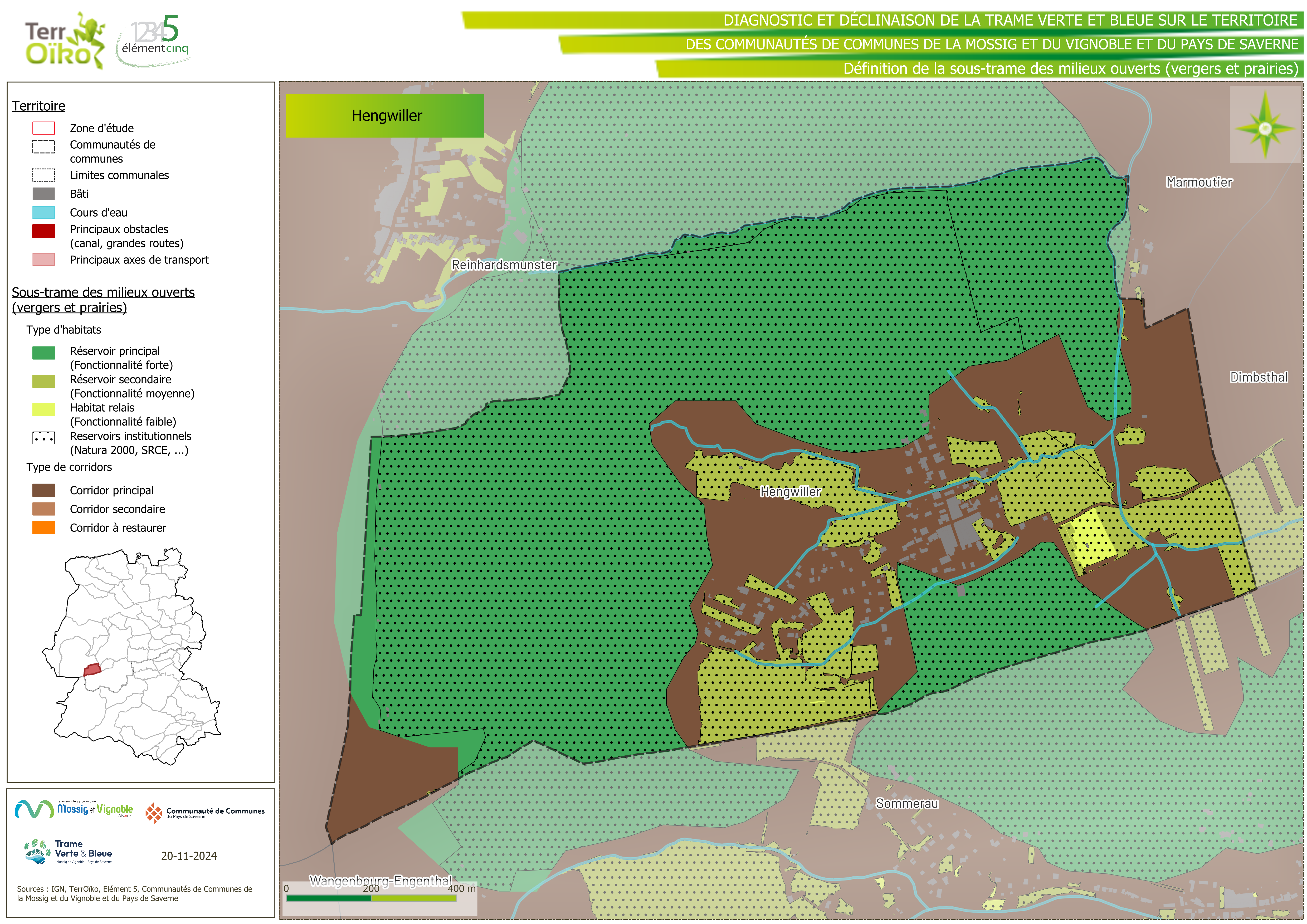
Task: Click the Communauté de Communes Saverne logo
Action: [x=205, y=813]
